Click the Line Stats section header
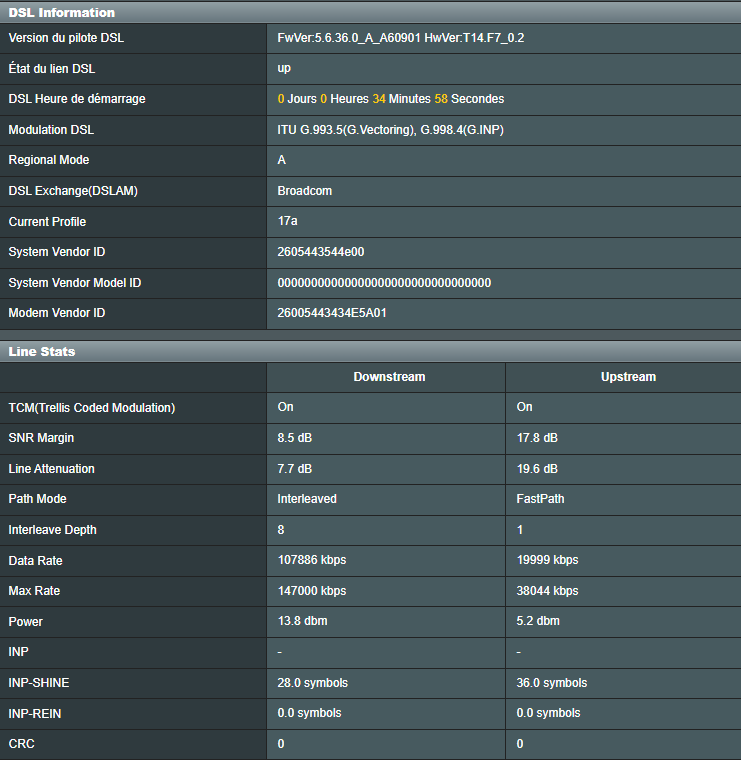This screenshot has height=760, width=741. pyautogui.click(x=42, y=351)
